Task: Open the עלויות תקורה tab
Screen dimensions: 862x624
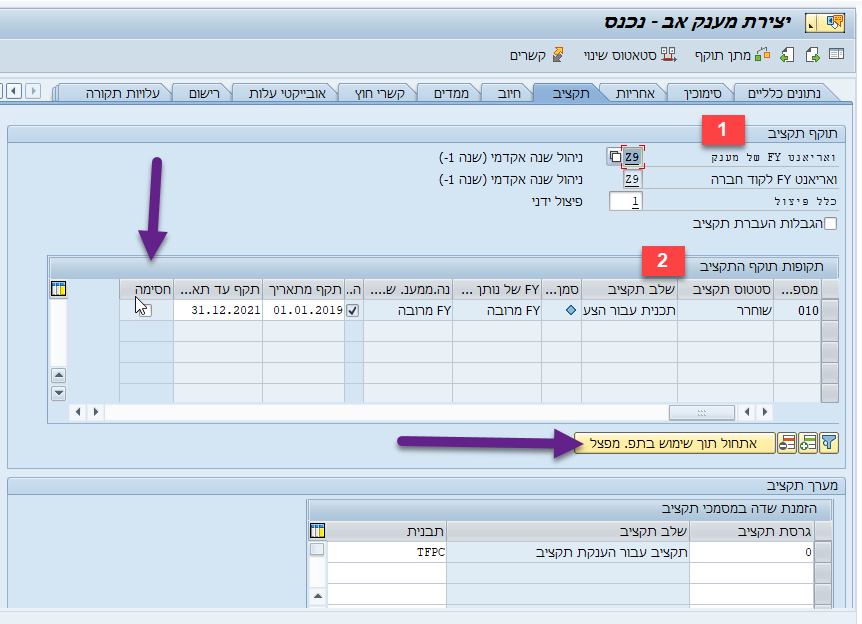Action: 123,93
